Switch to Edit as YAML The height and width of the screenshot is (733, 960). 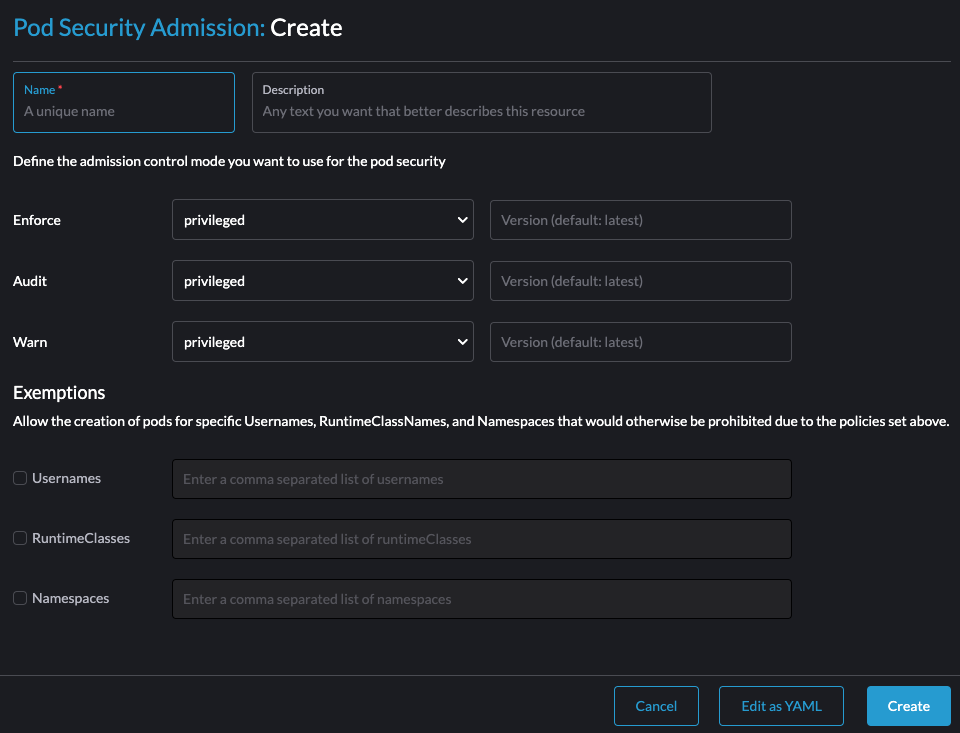(x=781, y=706)
